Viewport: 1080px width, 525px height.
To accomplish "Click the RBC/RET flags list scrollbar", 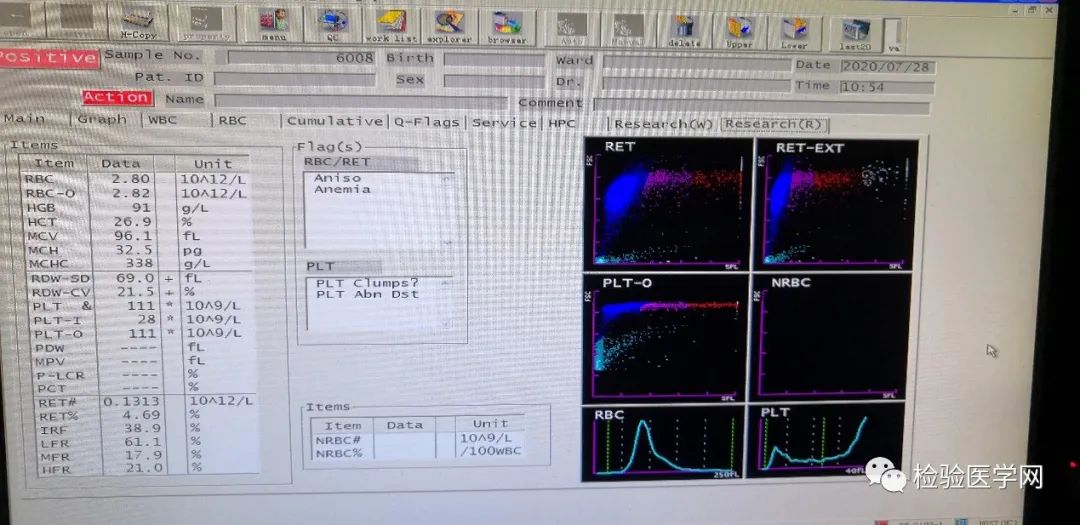I will (448, 210).
